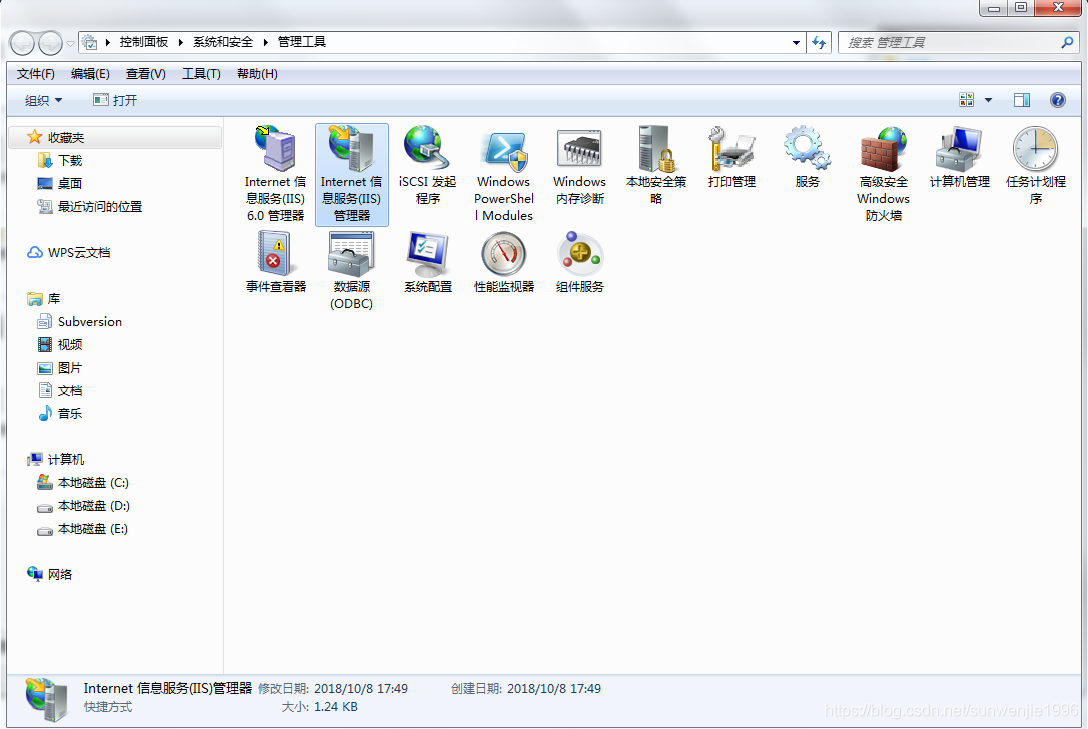The height and width of the screenshot is (729, 1088).
Task: Click the 打开 toolbar button
Action: tap(115, 101)
